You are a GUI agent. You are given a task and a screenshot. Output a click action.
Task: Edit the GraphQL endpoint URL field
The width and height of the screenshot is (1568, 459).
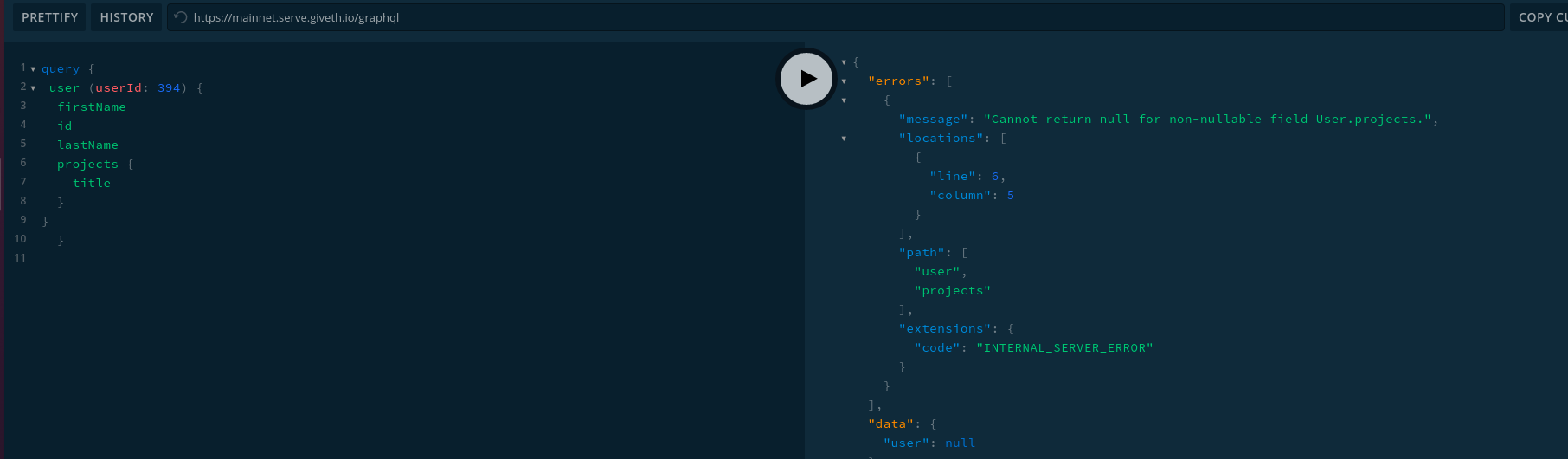[835, 17]
